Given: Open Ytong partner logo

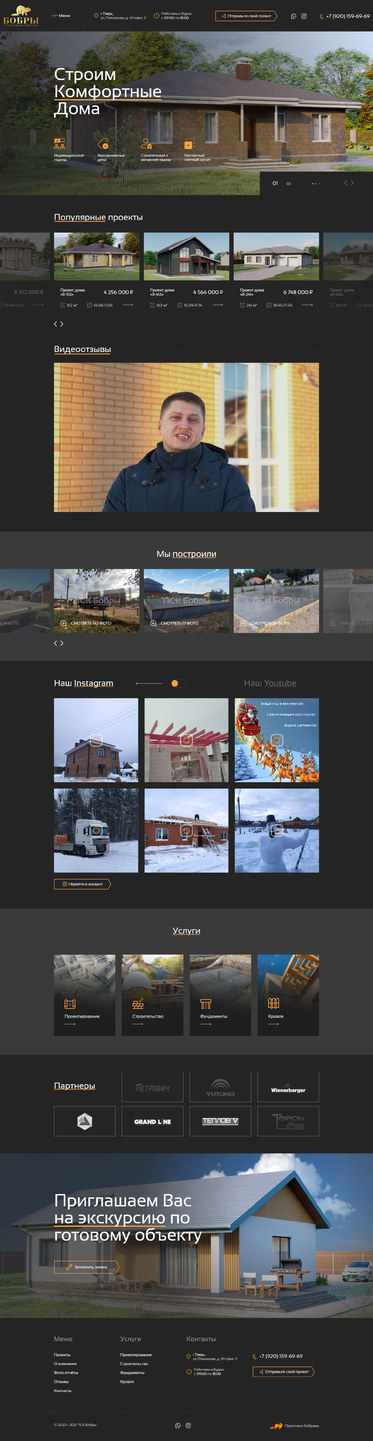Looking at the screenshot, I should click(x=220, y=1087).
